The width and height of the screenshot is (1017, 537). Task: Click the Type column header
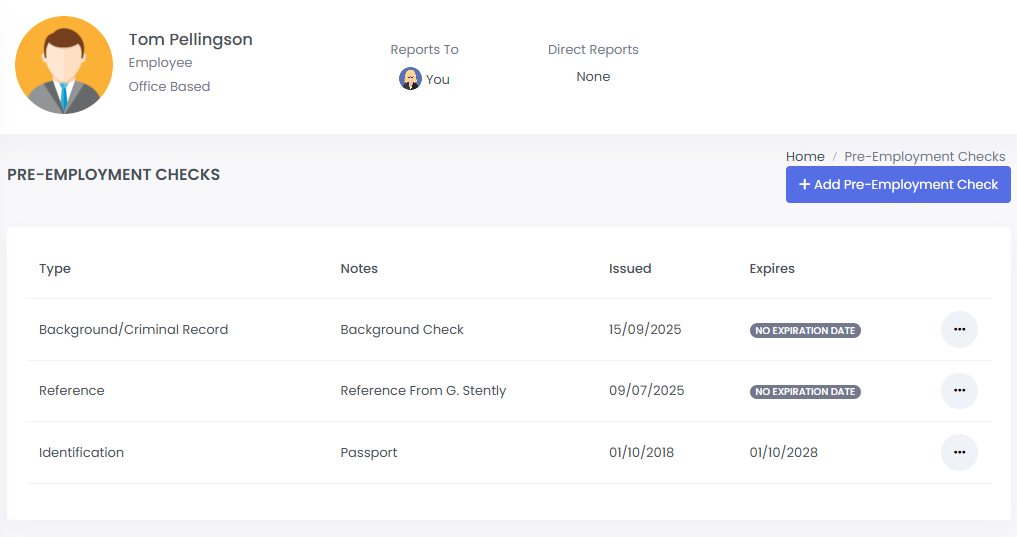55,269
